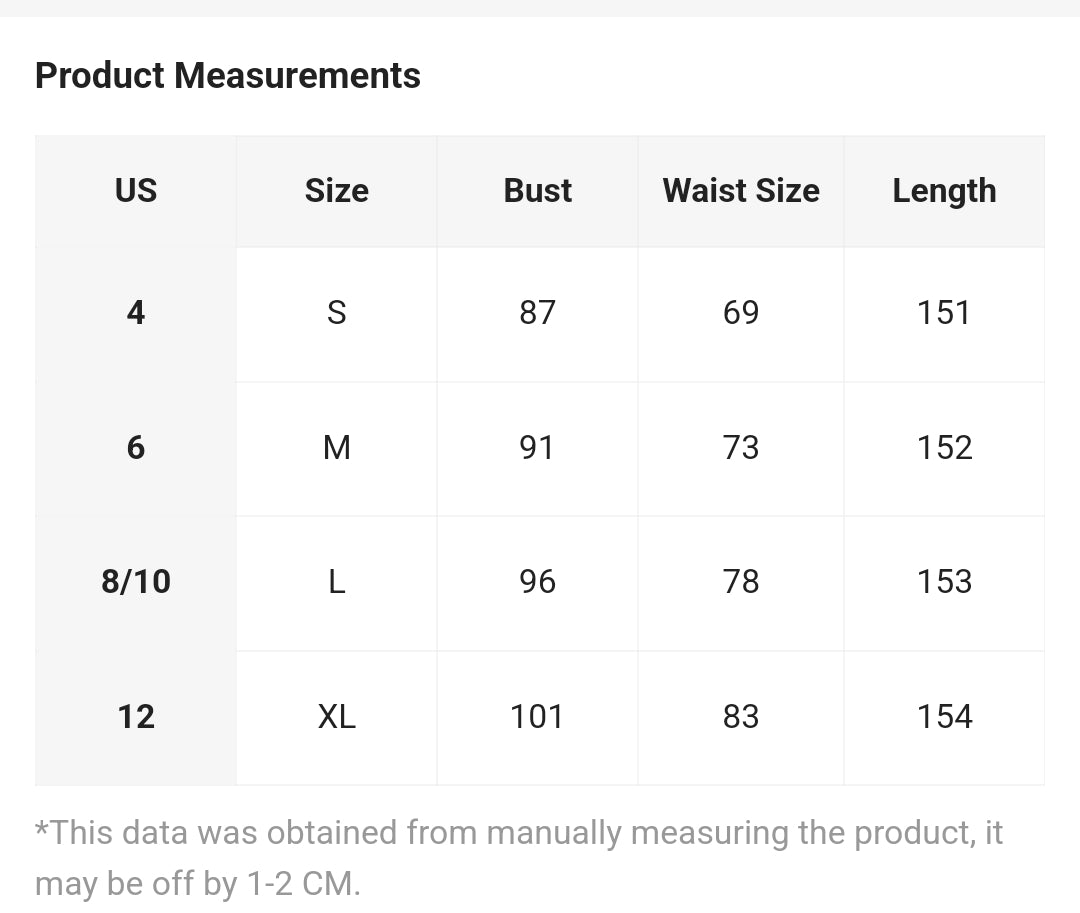Select the 8/10 US size cell
The height and width of the screenshot is (913, 1080).
coord(136,582)
